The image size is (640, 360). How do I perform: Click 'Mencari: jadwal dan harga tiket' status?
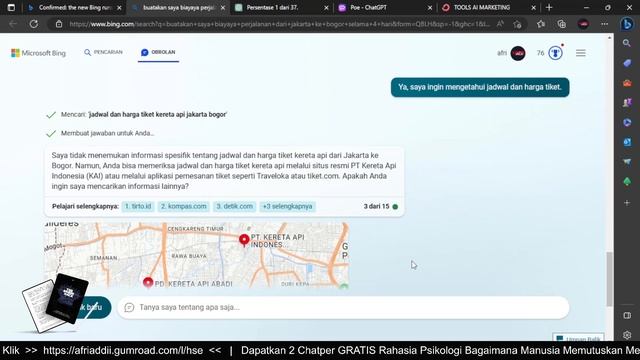[143, 115]
